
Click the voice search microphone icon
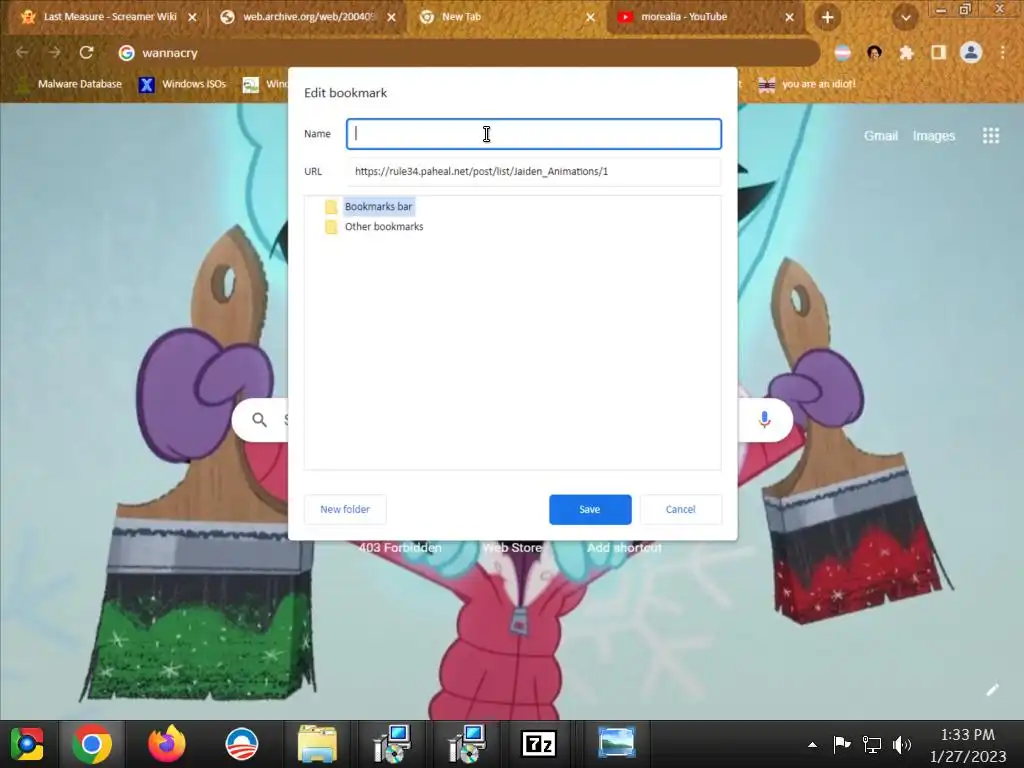click(765, 420)
